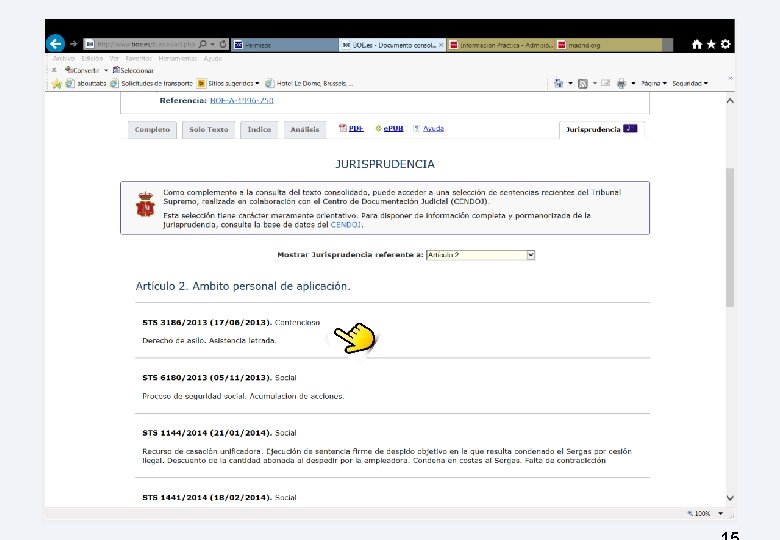
Task: Expand the Convertir dropdown arrow
Action: click(x=106, y=70)
